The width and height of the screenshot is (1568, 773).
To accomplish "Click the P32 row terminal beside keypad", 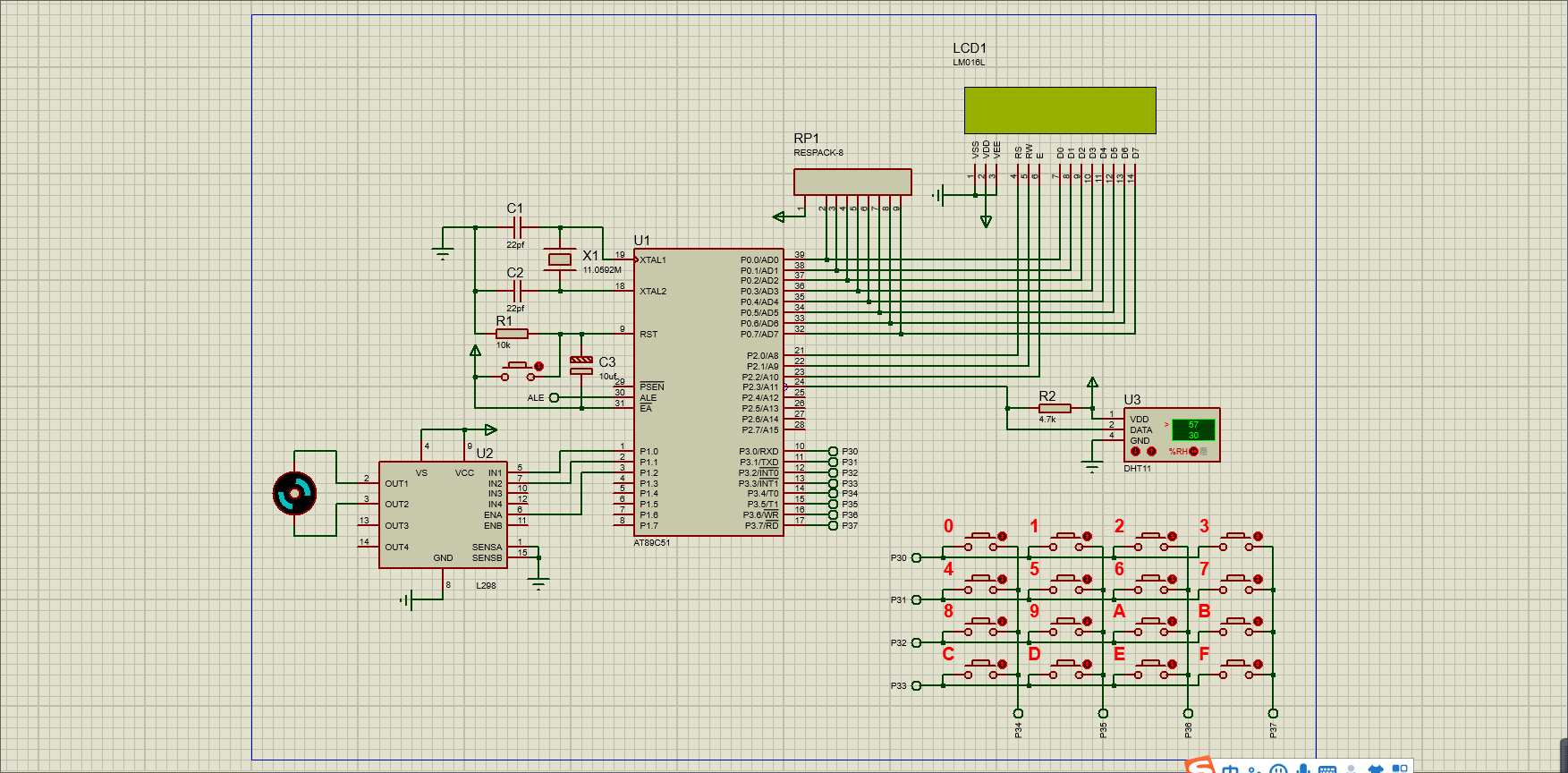I will coord(916,642).
